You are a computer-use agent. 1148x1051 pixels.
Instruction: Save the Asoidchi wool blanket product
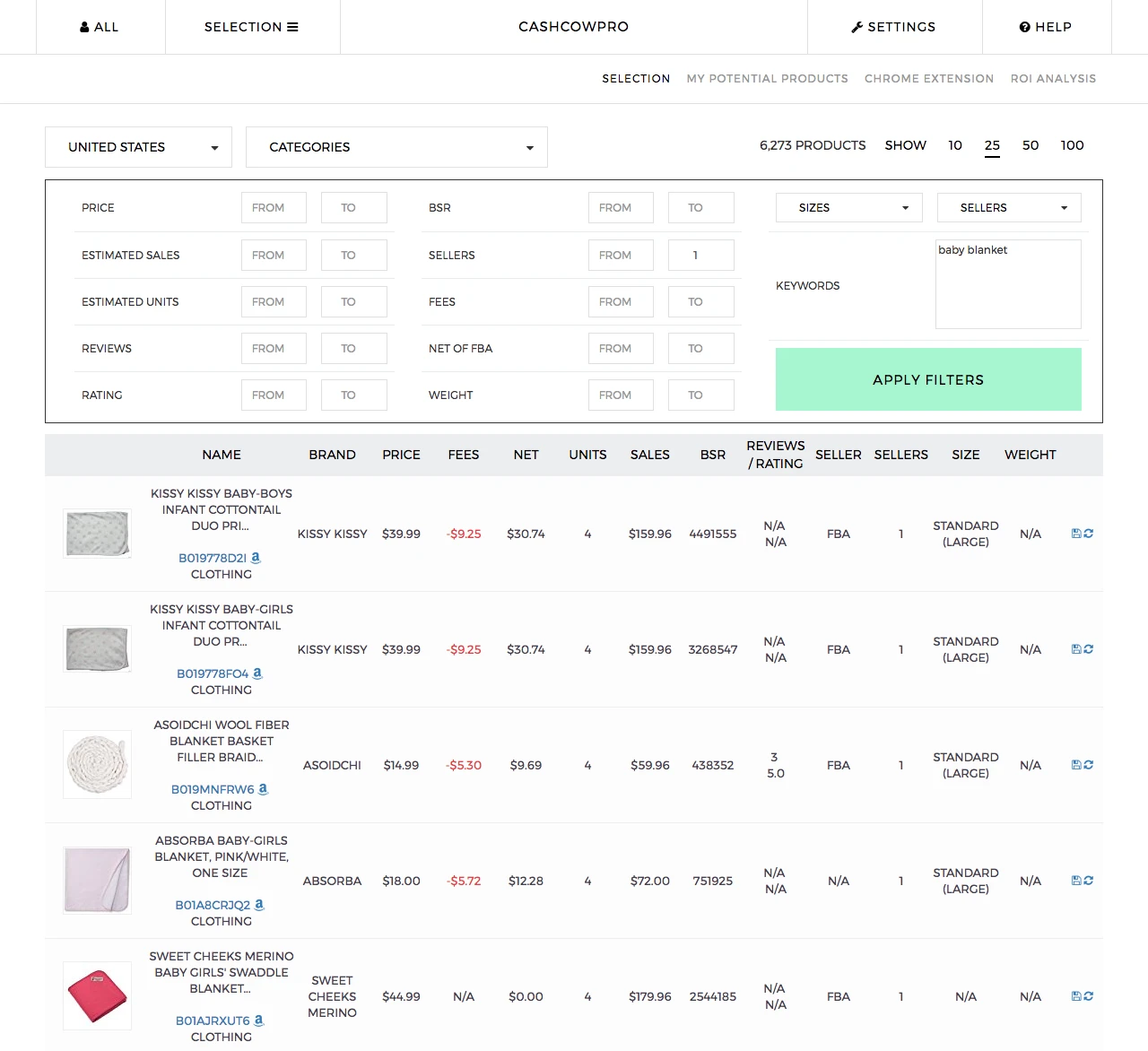pos(1076,765)
